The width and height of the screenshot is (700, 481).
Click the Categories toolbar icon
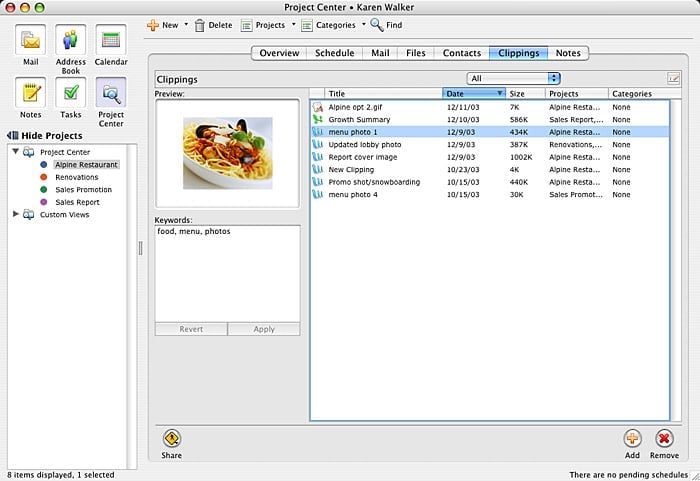click(307, 25)
